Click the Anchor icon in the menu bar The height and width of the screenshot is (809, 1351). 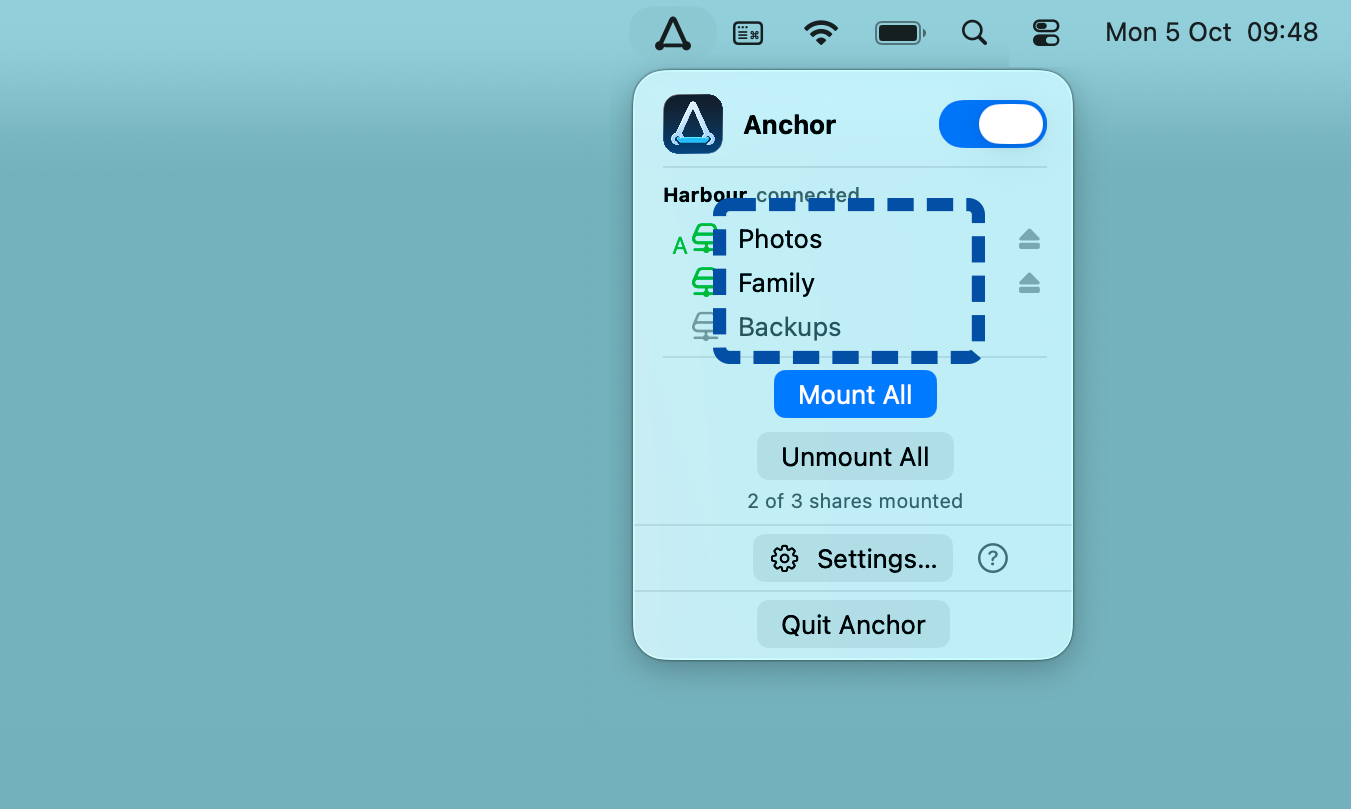point(673,33)
